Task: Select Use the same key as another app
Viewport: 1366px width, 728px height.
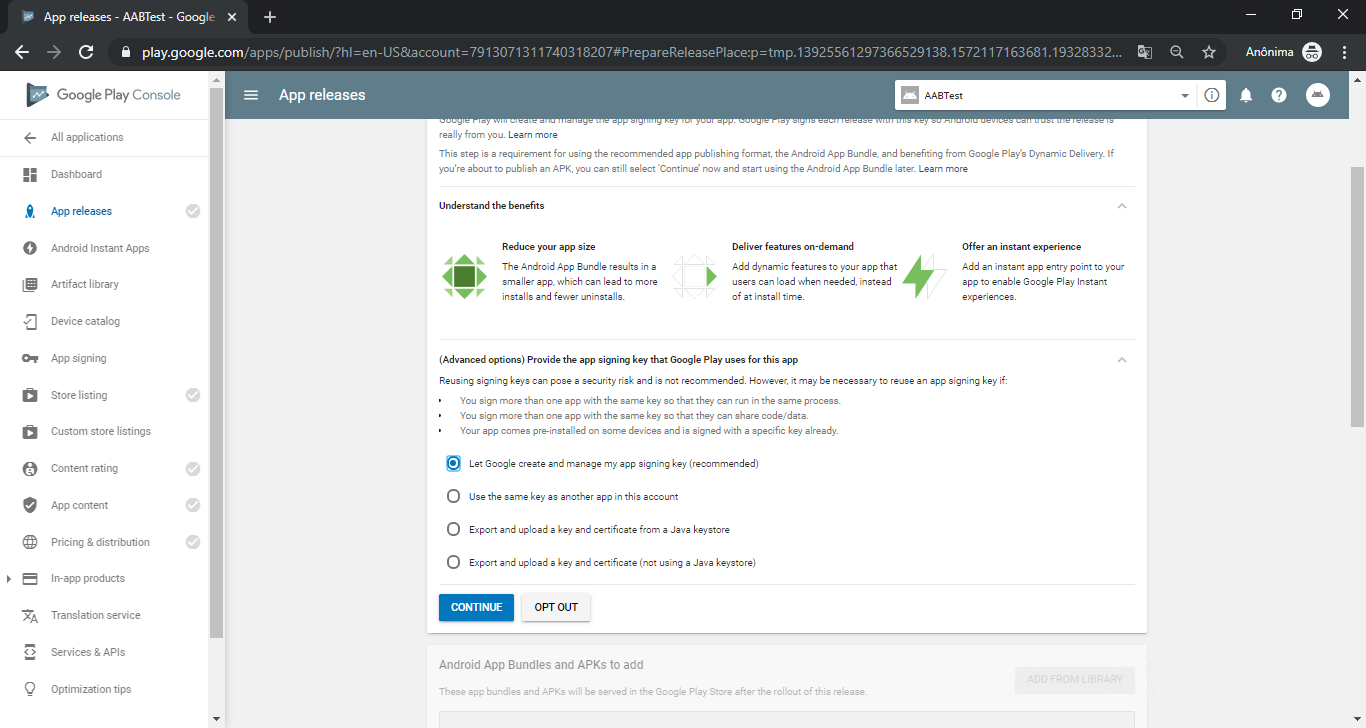Action: coord(453,496)
